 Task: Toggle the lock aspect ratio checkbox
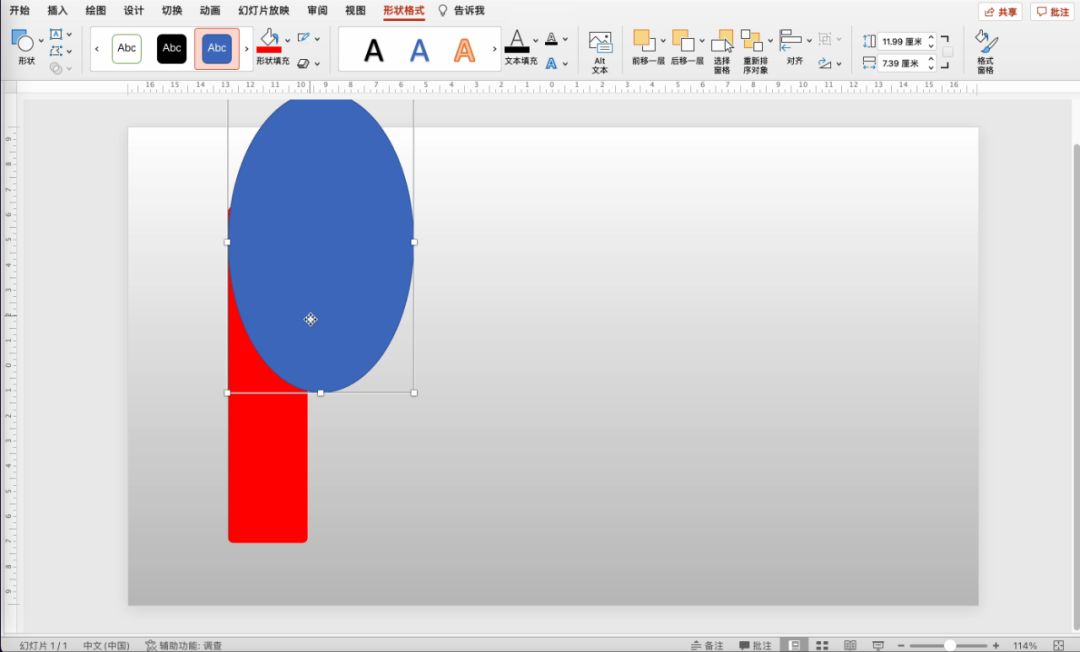tap(948, 52)
